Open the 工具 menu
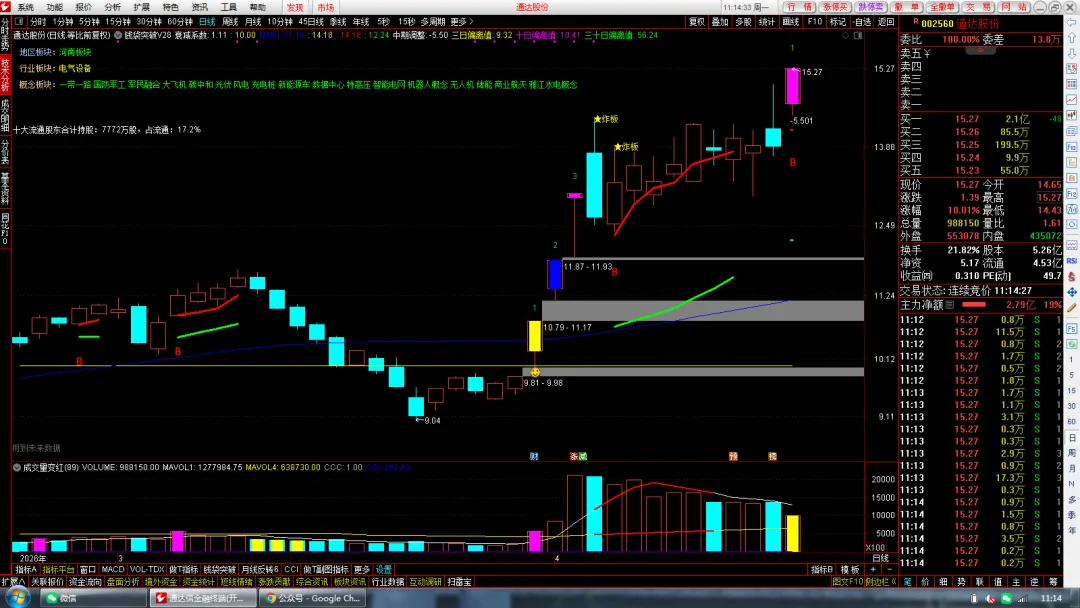Viewport: 1080px width, 608px height. pyautogui.click(x=229, y=7)
